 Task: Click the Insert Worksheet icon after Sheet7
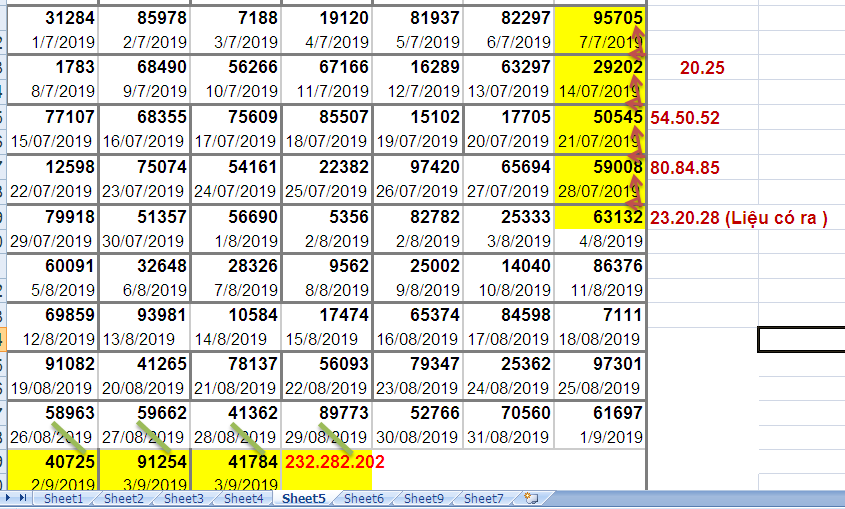tap(531, 498)
